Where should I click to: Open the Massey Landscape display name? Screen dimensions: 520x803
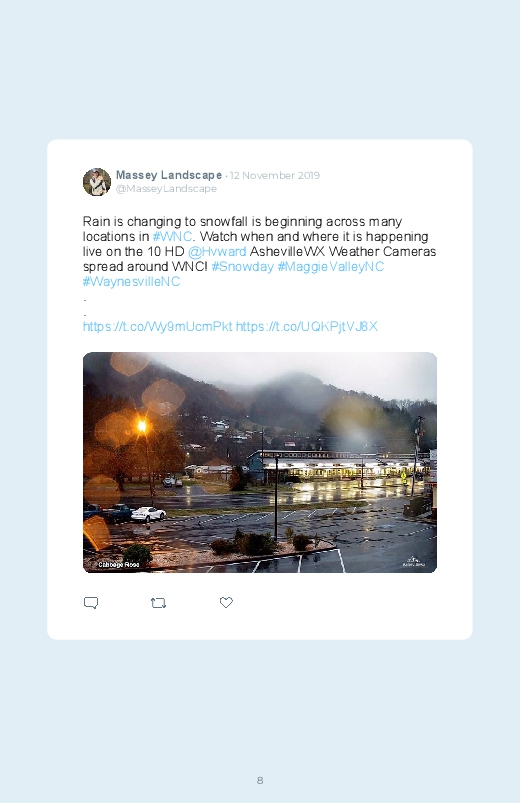pyautogui.click(x=169, y=175)
